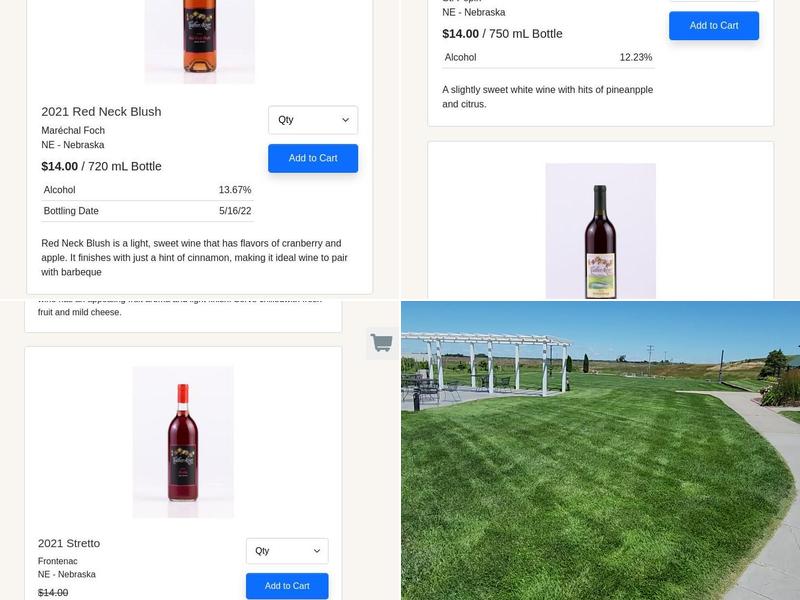800x600 pixels.
Task: Select the Frontenac varietal label
Action: pyautogui.click(x=58, y=561)
